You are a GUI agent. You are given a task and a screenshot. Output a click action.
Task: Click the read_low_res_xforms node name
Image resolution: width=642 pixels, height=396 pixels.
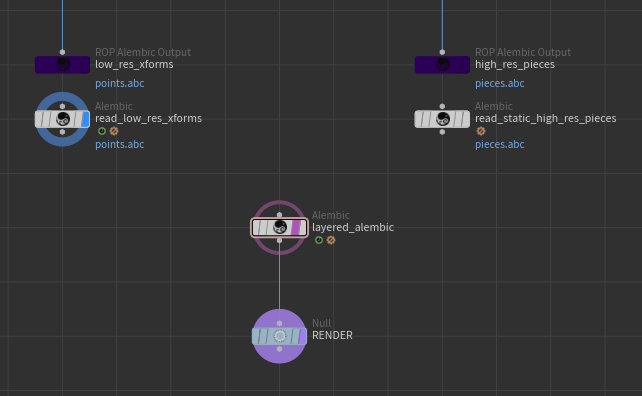tap(149, 118)
